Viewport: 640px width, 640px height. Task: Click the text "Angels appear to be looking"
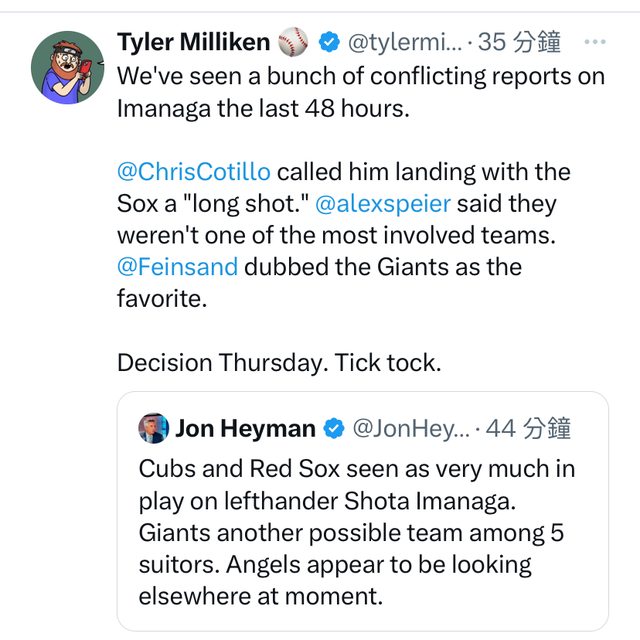378,565
